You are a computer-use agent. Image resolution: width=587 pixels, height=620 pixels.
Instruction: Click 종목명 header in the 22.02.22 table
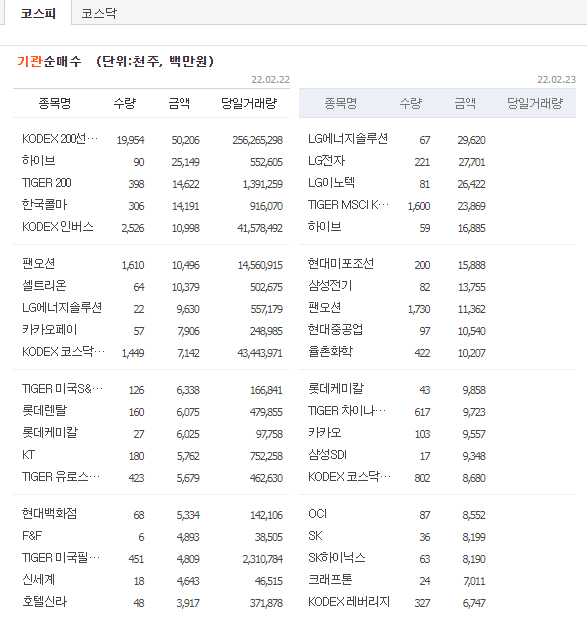[55, 103]
